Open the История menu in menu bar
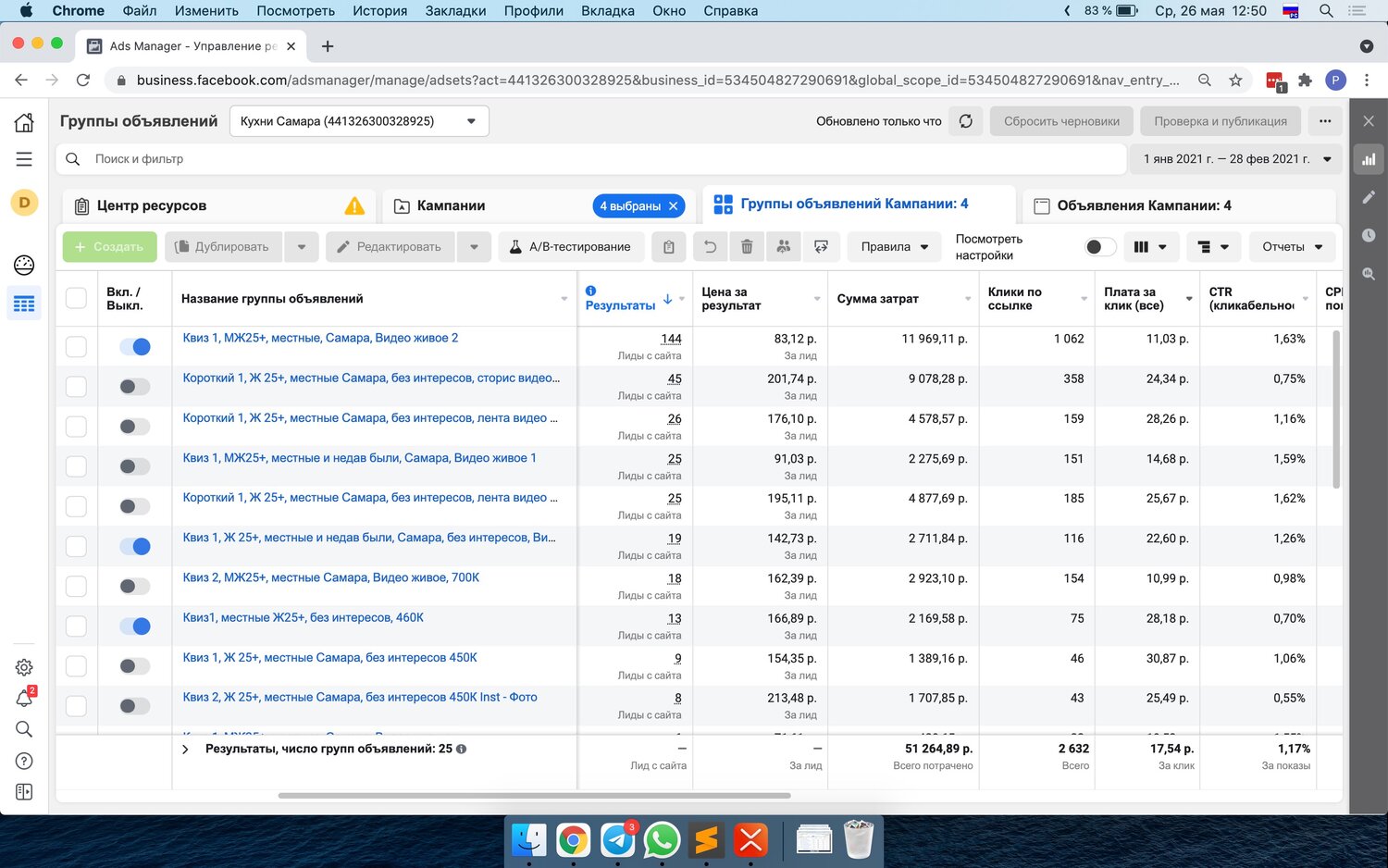The image size is (1388, 868). pos(379,11)
